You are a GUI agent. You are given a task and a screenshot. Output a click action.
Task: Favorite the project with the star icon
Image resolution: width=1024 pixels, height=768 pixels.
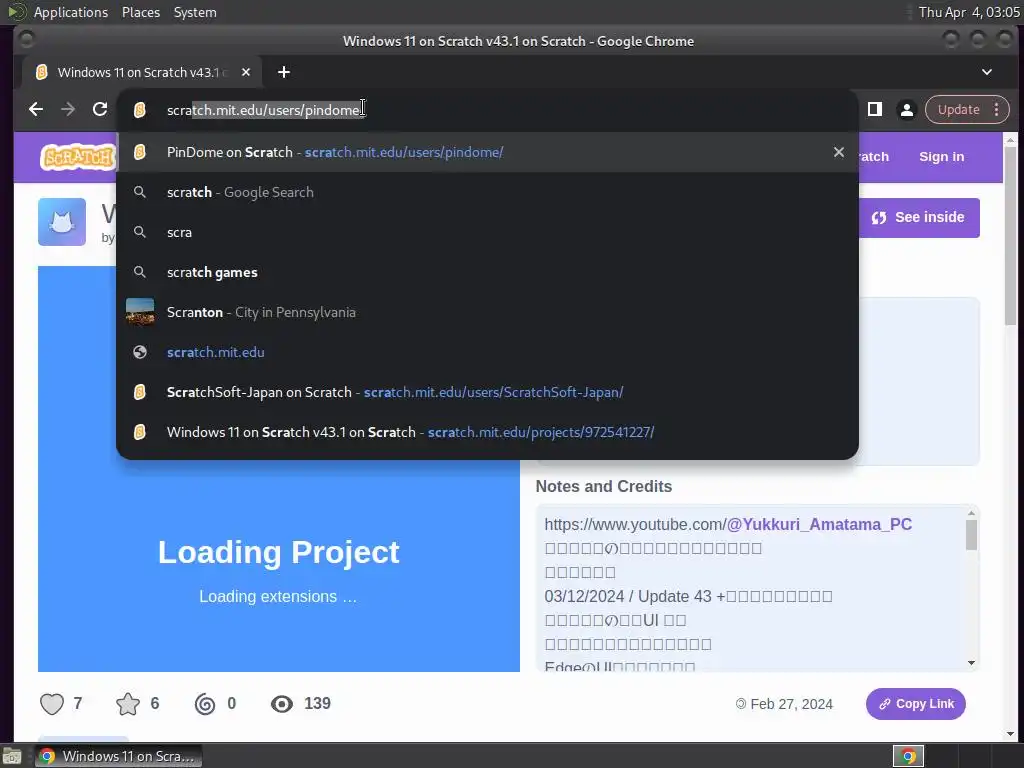(128, 704)
